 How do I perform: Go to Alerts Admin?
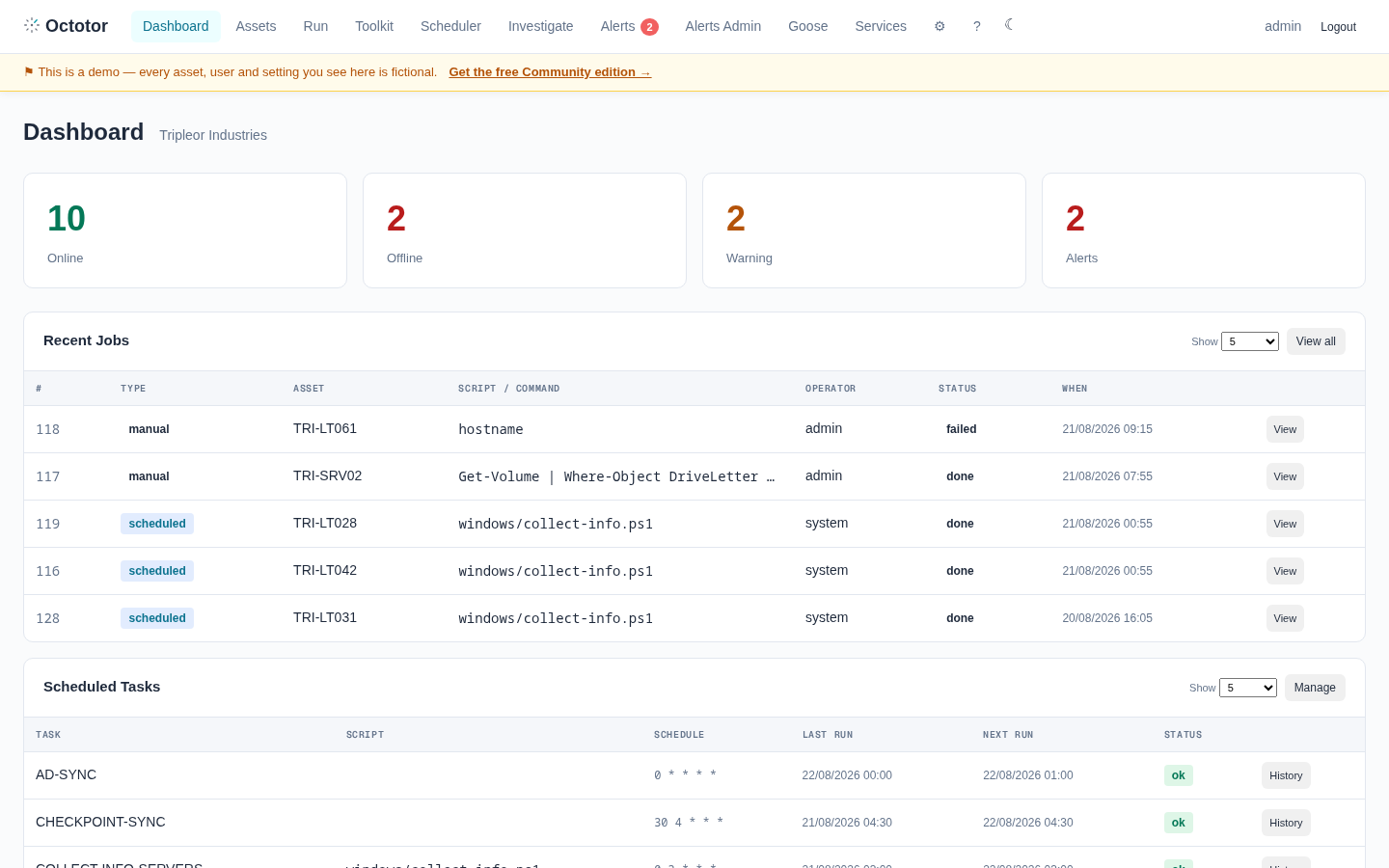tap(723, 26)
